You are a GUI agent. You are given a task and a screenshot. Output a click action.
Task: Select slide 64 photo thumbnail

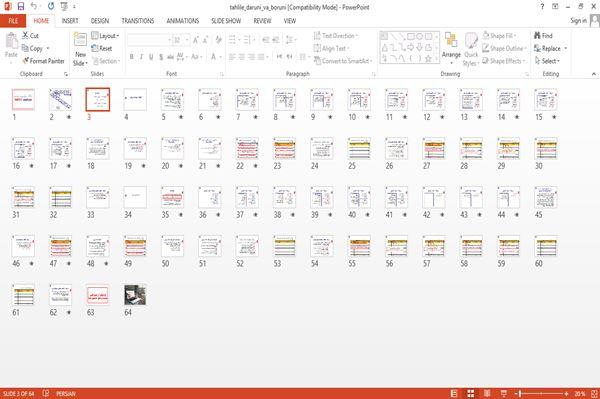tap(135, 295)
